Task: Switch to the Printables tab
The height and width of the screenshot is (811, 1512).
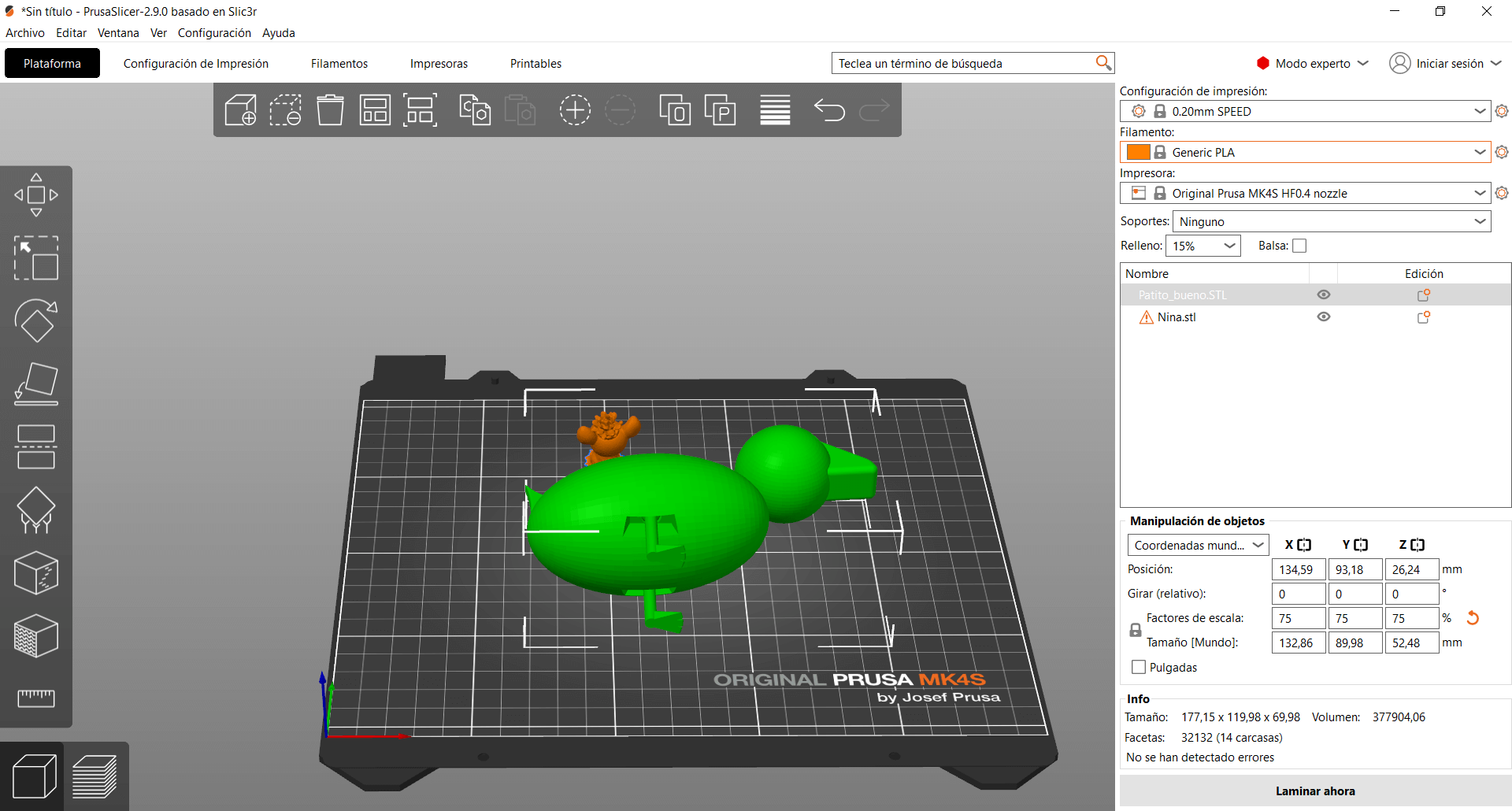Action: pyautogui.click(x=535, y=63)
